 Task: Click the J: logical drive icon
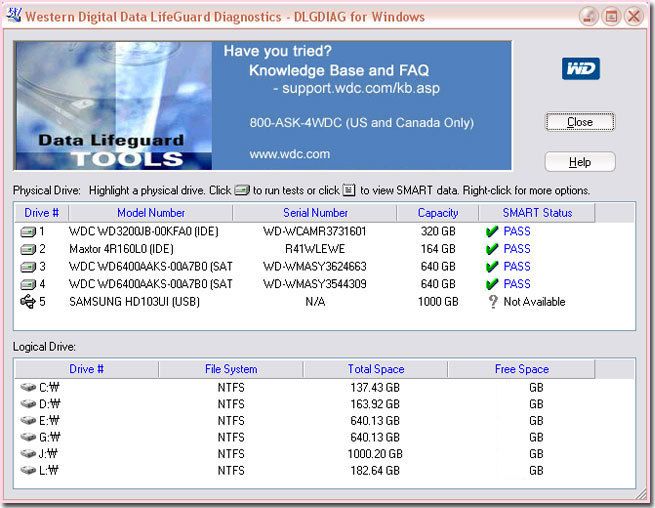pyautogui.click(x=28, y=454)
